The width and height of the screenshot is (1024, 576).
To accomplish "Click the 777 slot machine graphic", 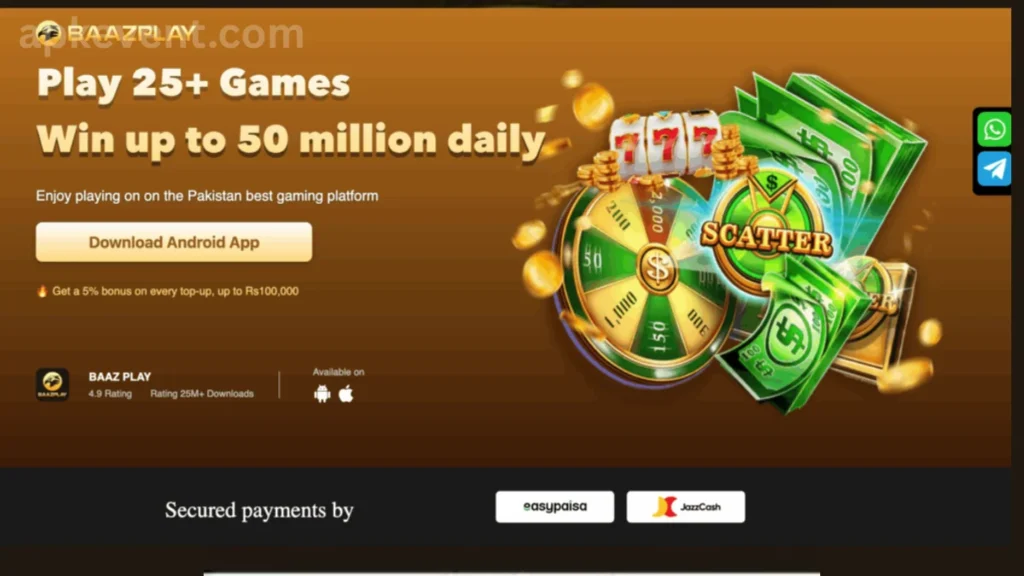I will coord(665,144).
